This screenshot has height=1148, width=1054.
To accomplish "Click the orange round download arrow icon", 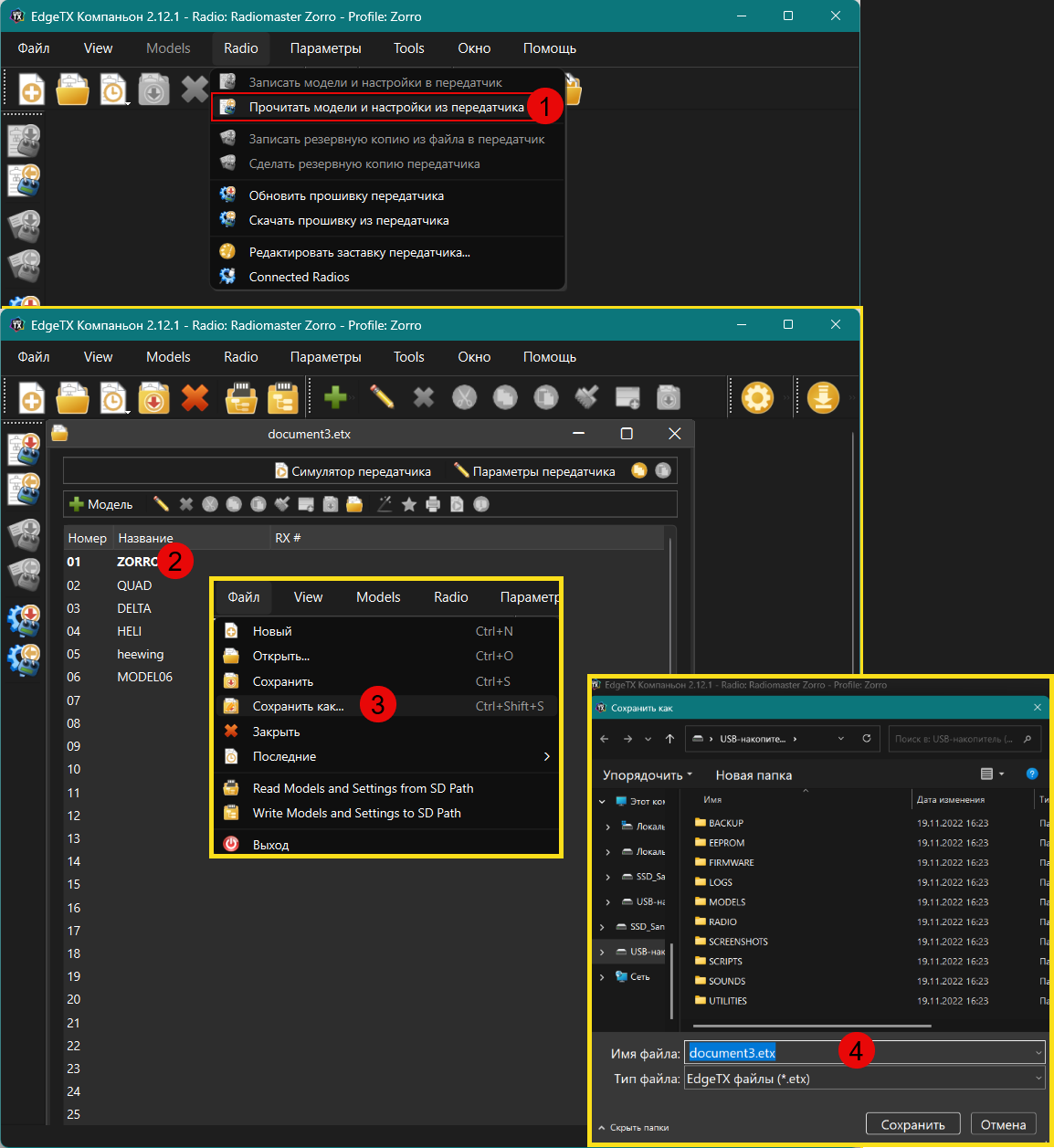I will pos(823,397).
